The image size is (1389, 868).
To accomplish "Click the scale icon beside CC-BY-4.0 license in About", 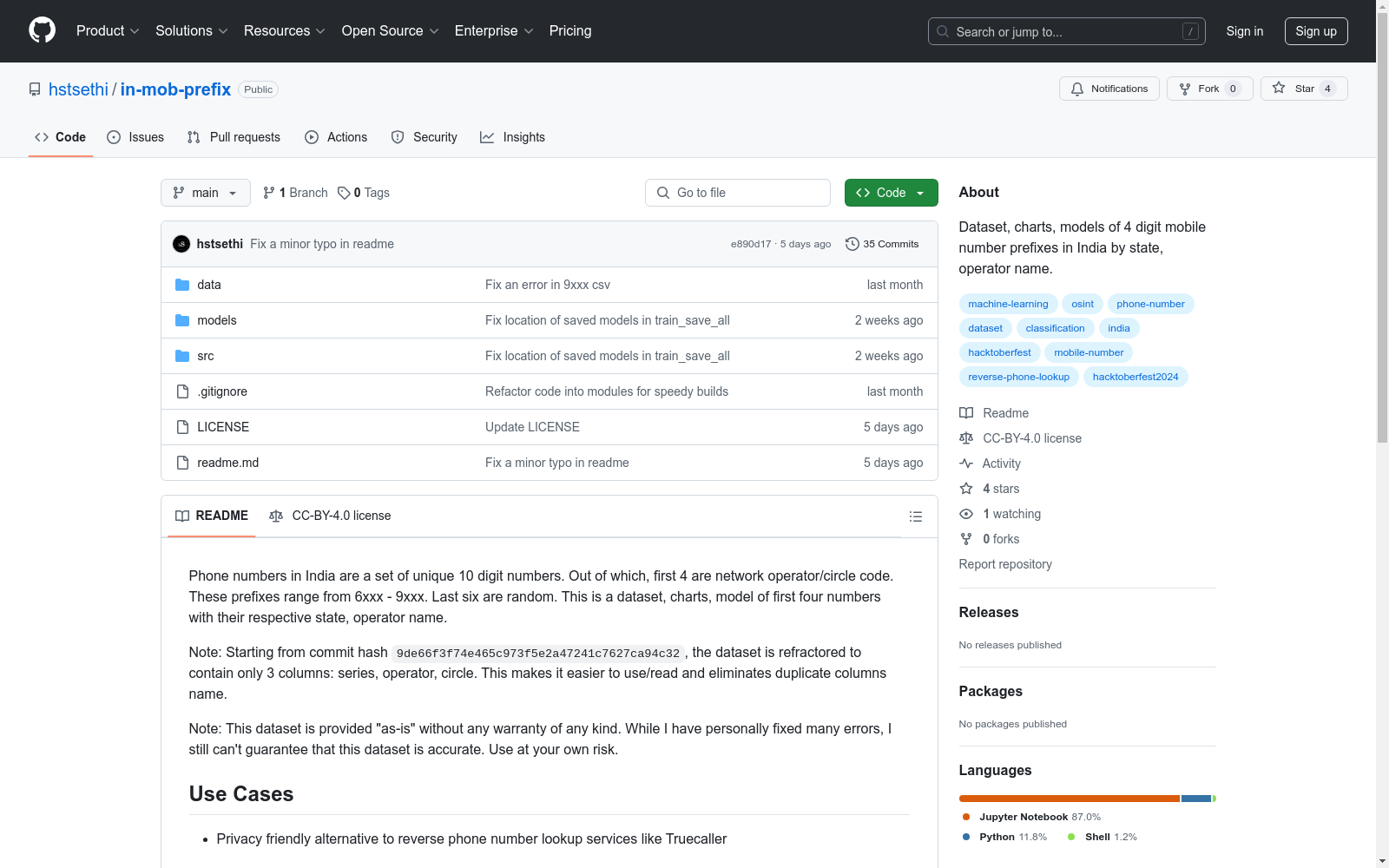I will point(966,438).
